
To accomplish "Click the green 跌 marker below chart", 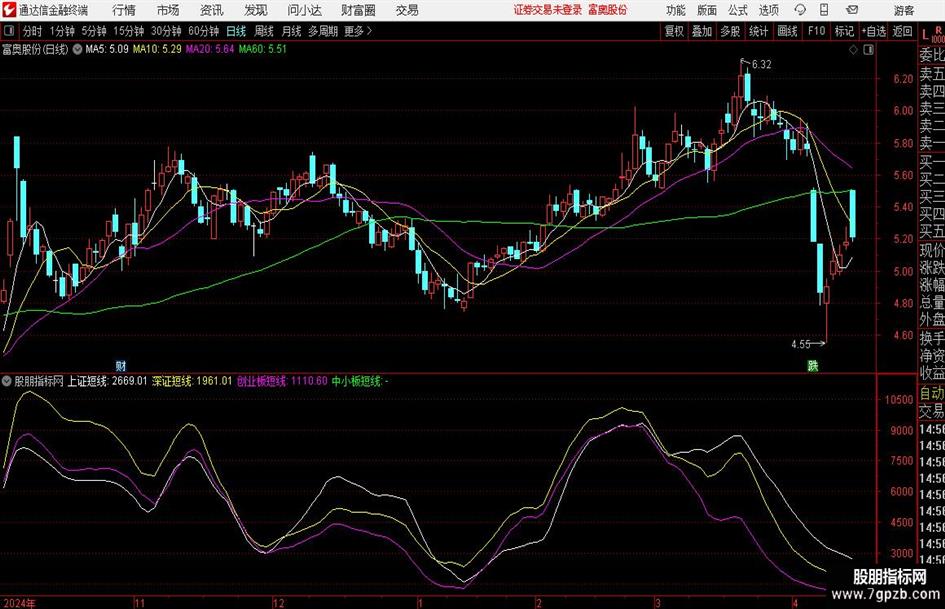I will [x=813, y=365].
